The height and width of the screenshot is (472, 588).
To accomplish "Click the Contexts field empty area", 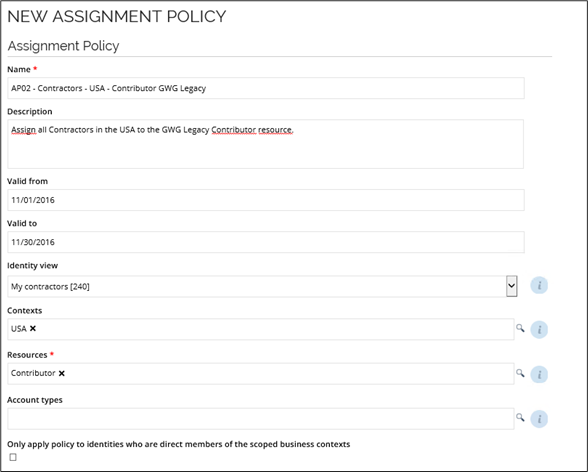I will pos(274,329).
